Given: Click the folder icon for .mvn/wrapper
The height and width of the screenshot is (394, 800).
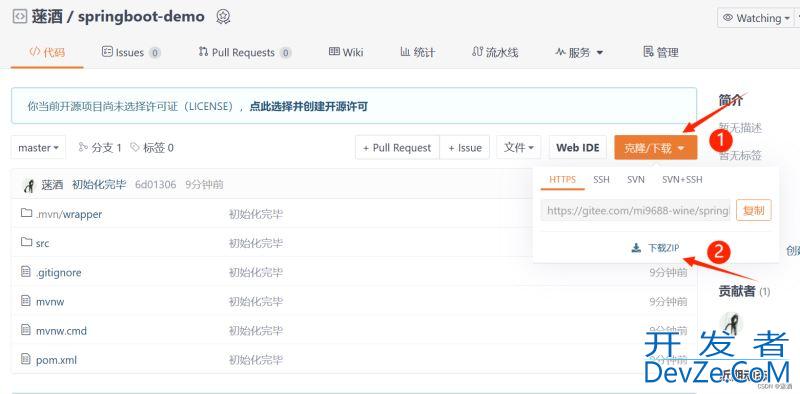Looking at the screenshot, I should (26, 213).
